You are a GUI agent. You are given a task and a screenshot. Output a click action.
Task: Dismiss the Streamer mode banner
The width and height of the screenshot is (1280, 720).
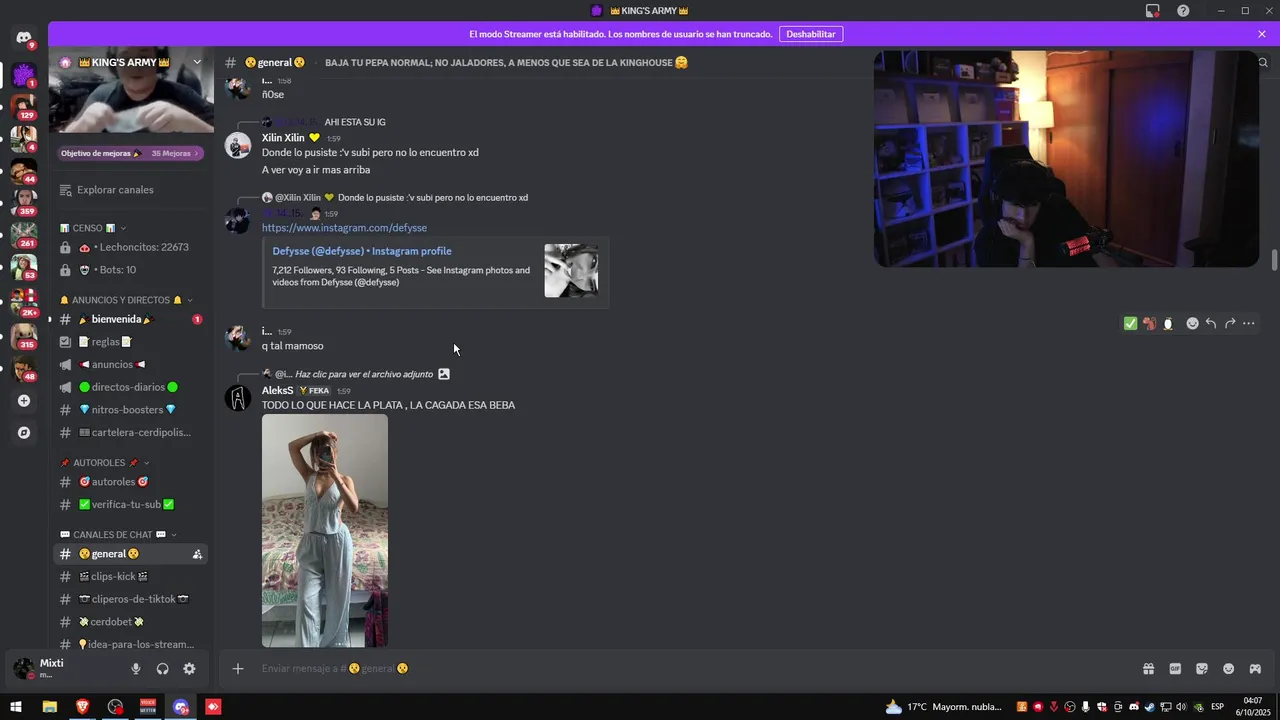pos(1262,34)
